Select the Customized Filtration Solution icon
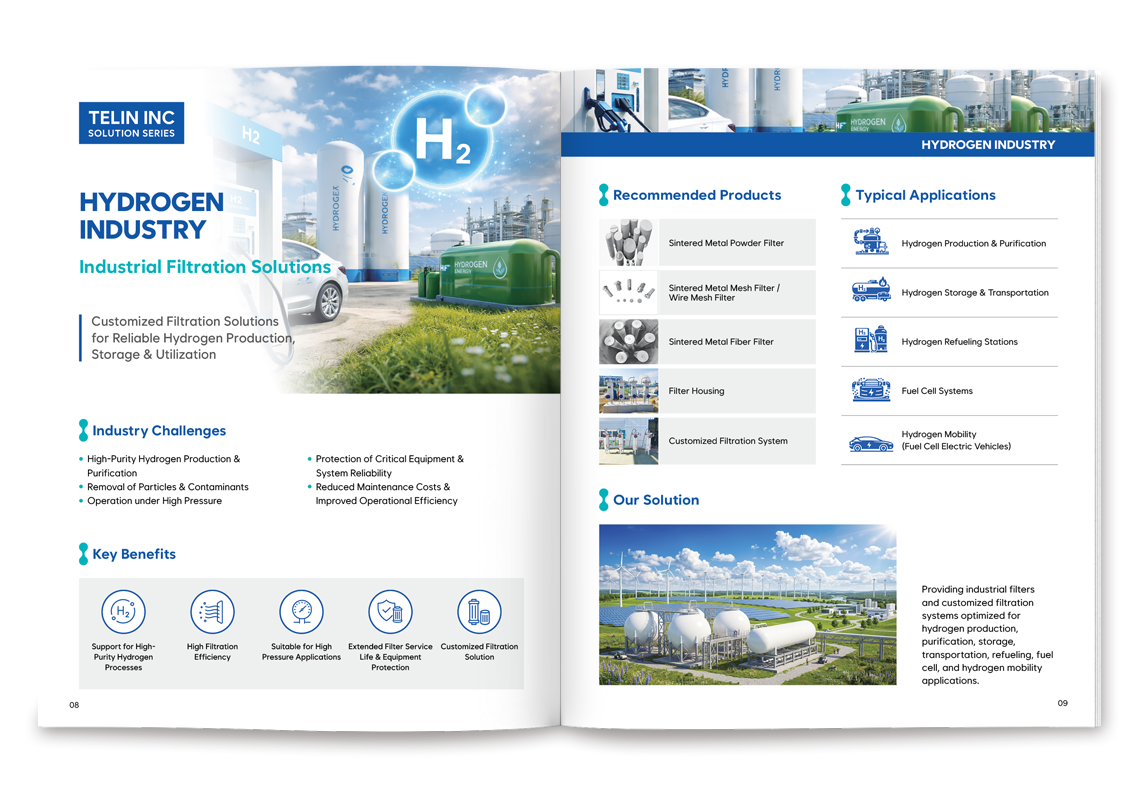The image size is (1128, 792). point(479,611)
